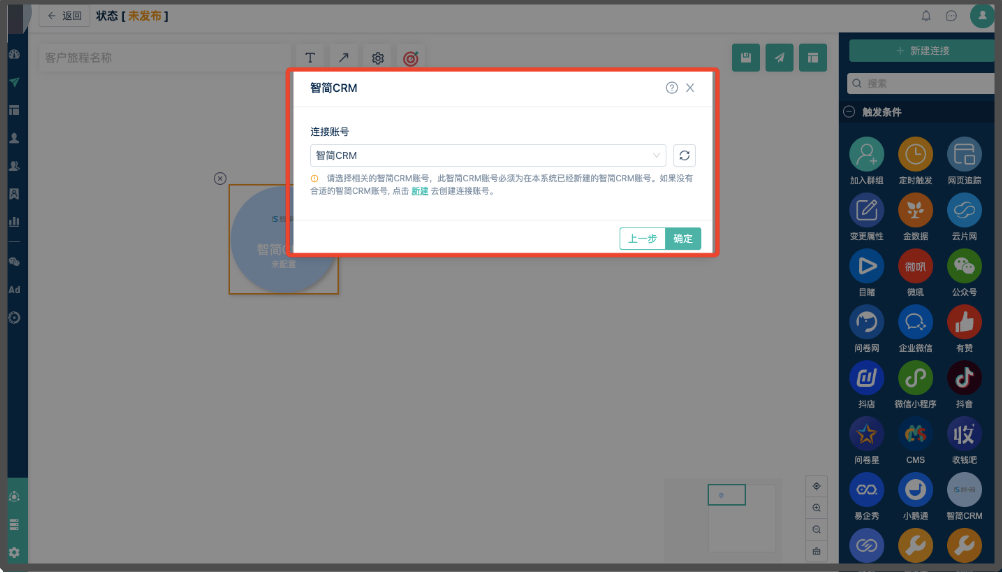
Task: Publish journey via paper plane button
Action: click(x=780, y=57)
